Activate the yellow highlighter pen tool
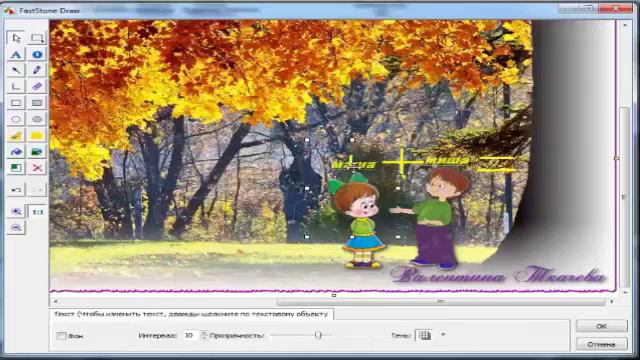Image resolution: width=640 pixels, height=360 pixels. (x=16, y=136)
